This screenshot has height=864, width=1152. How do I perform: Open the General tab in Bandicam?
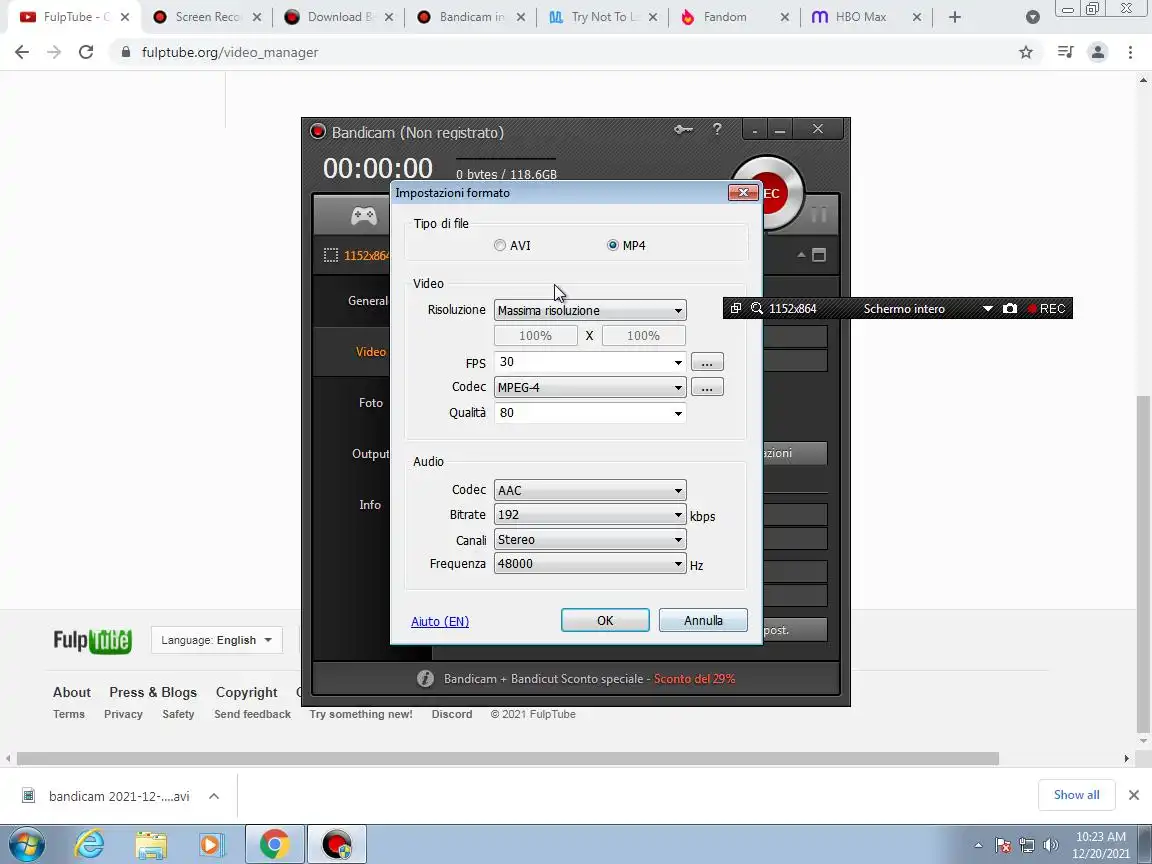point(368,300)
